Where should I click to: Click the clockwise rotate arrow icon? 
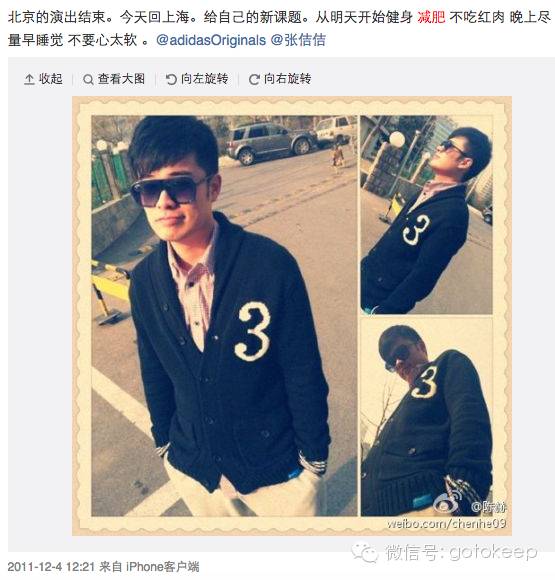pyautogui.click(x=254, y=79)
